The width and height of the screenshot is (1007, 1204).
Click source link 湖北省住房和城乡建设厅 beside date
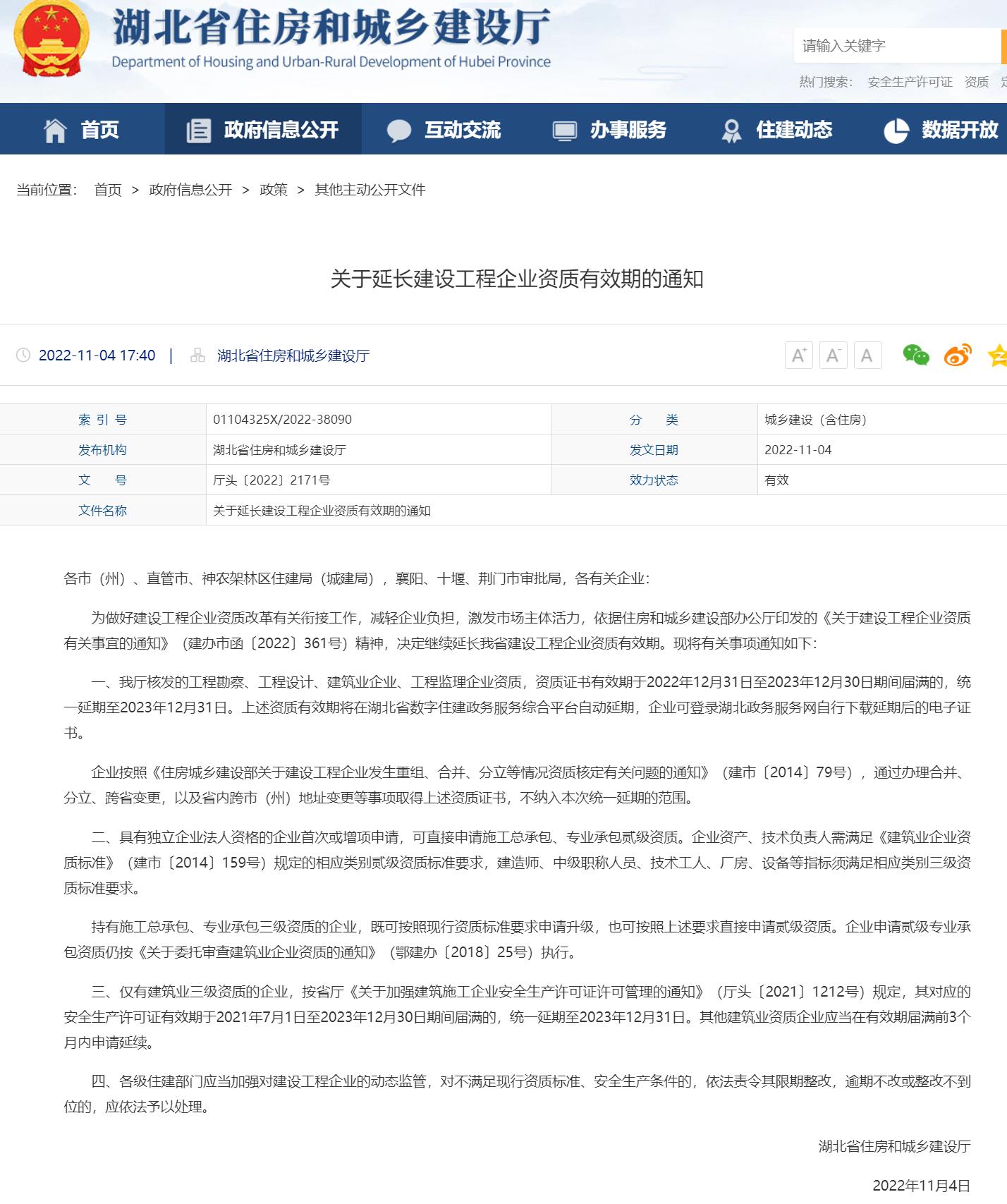click(x=293, y=355)
